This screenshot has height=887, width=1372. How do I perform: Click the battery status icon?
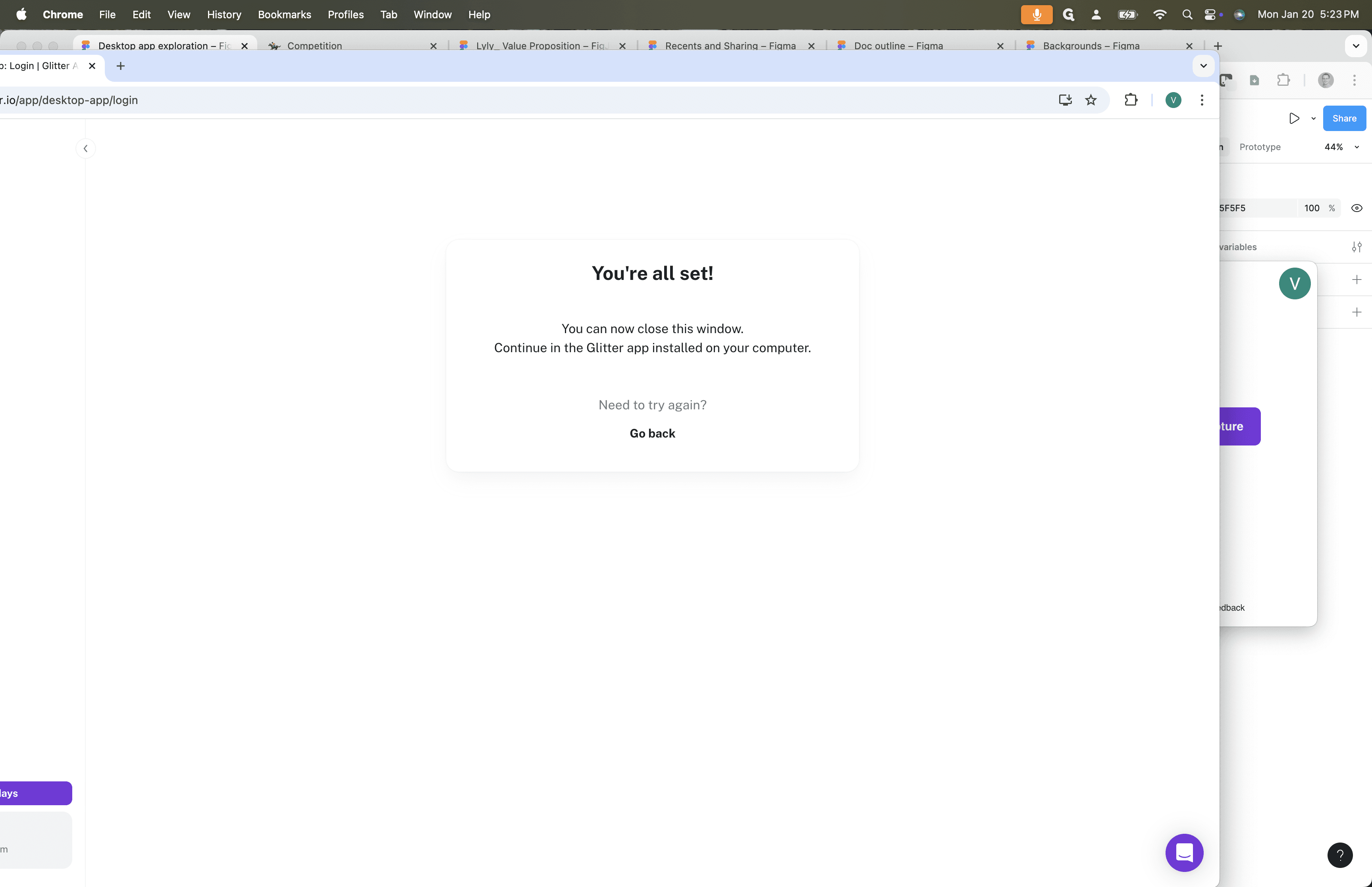tap(1127, 14)
